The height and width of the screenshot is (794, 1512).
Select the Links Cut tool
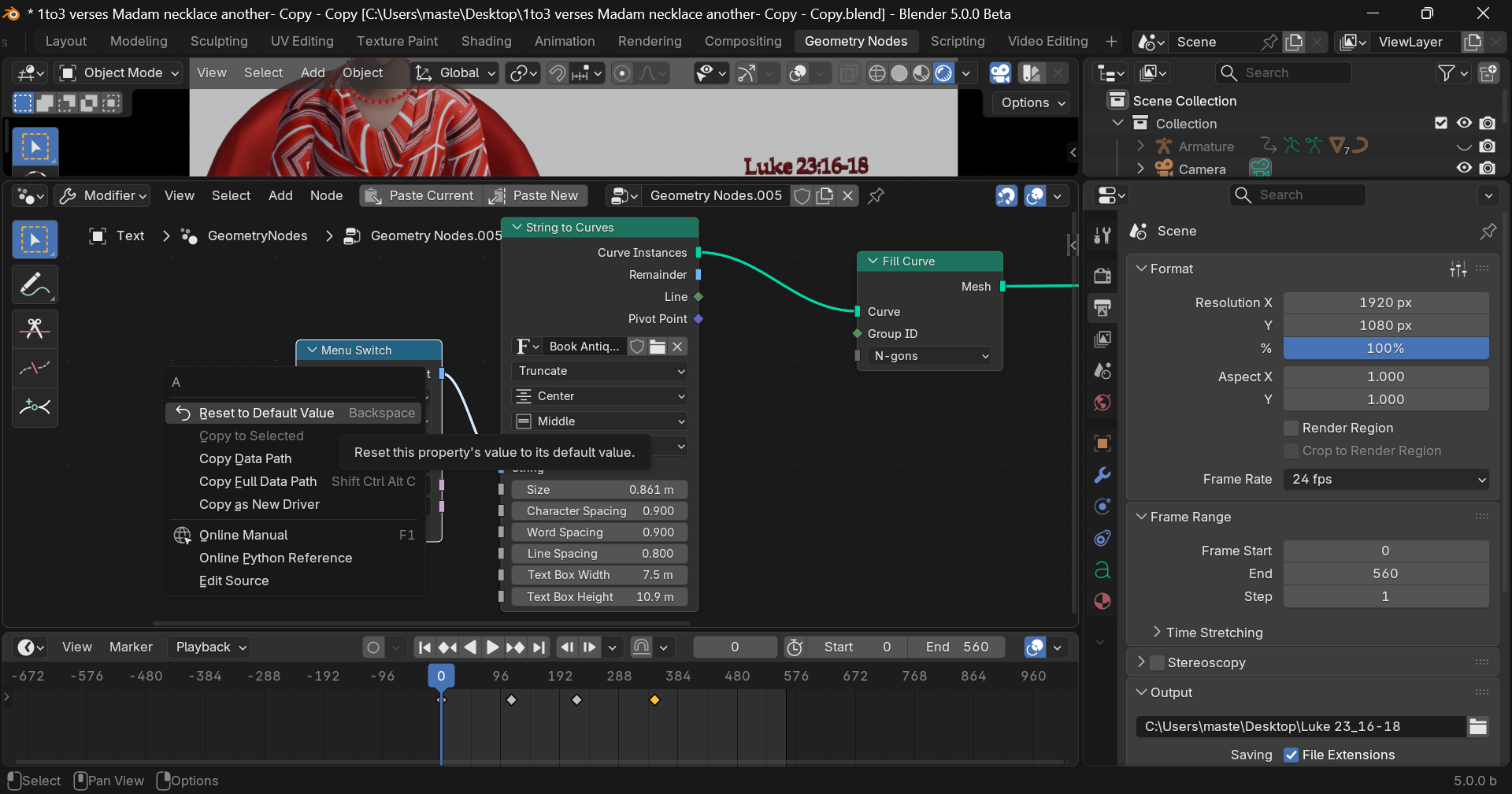tap(35, 328)
